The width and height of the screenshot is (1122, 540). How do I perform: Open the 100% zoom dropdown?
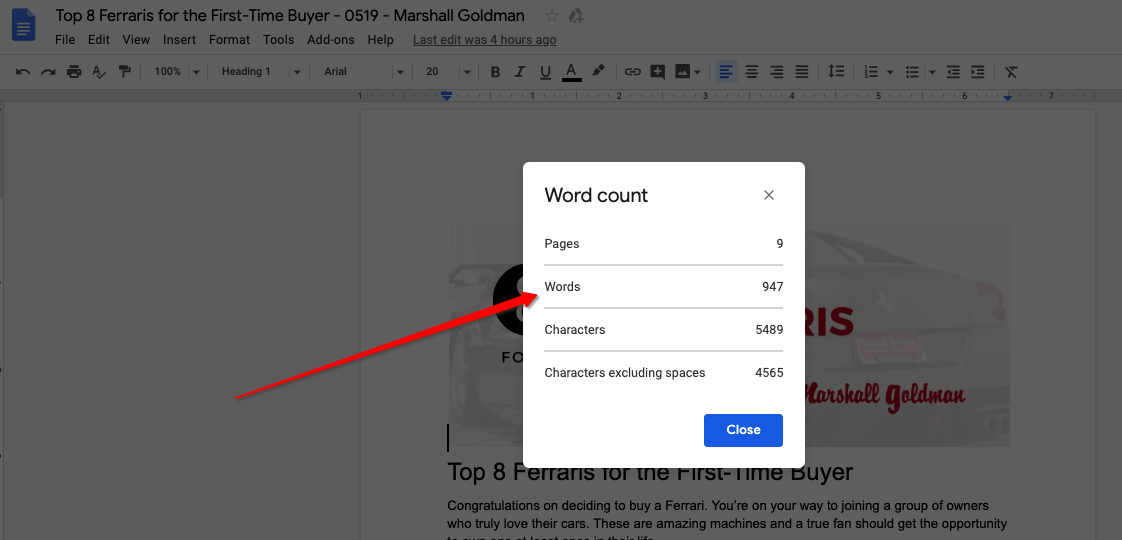click(176, 72)
